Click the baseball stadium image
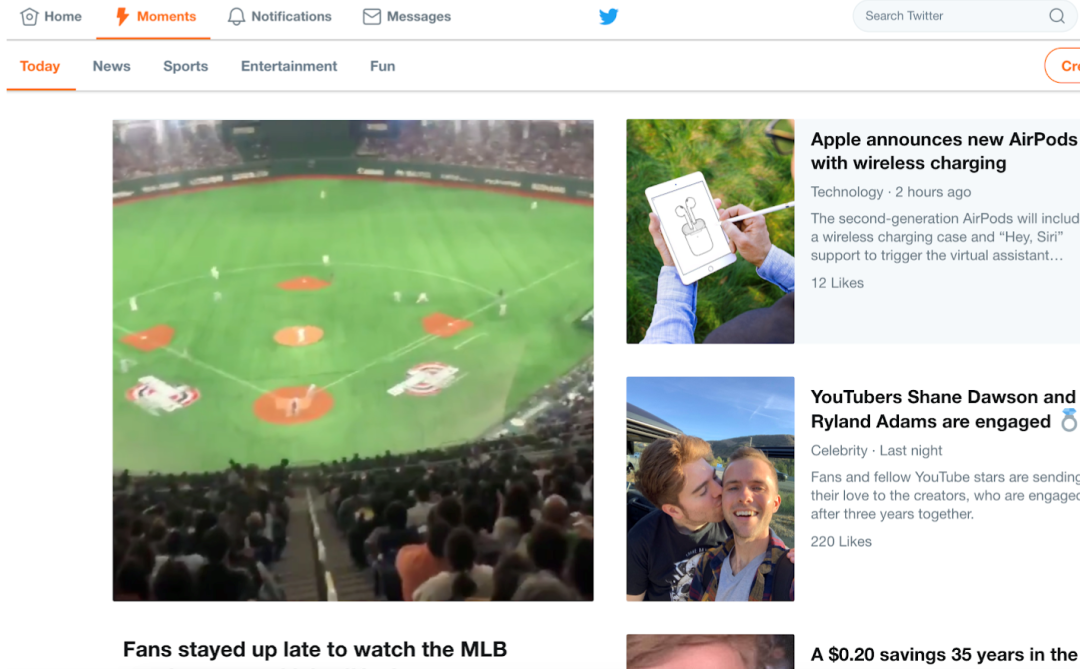This screenshot has height=669, width=1080. [353, 360]
